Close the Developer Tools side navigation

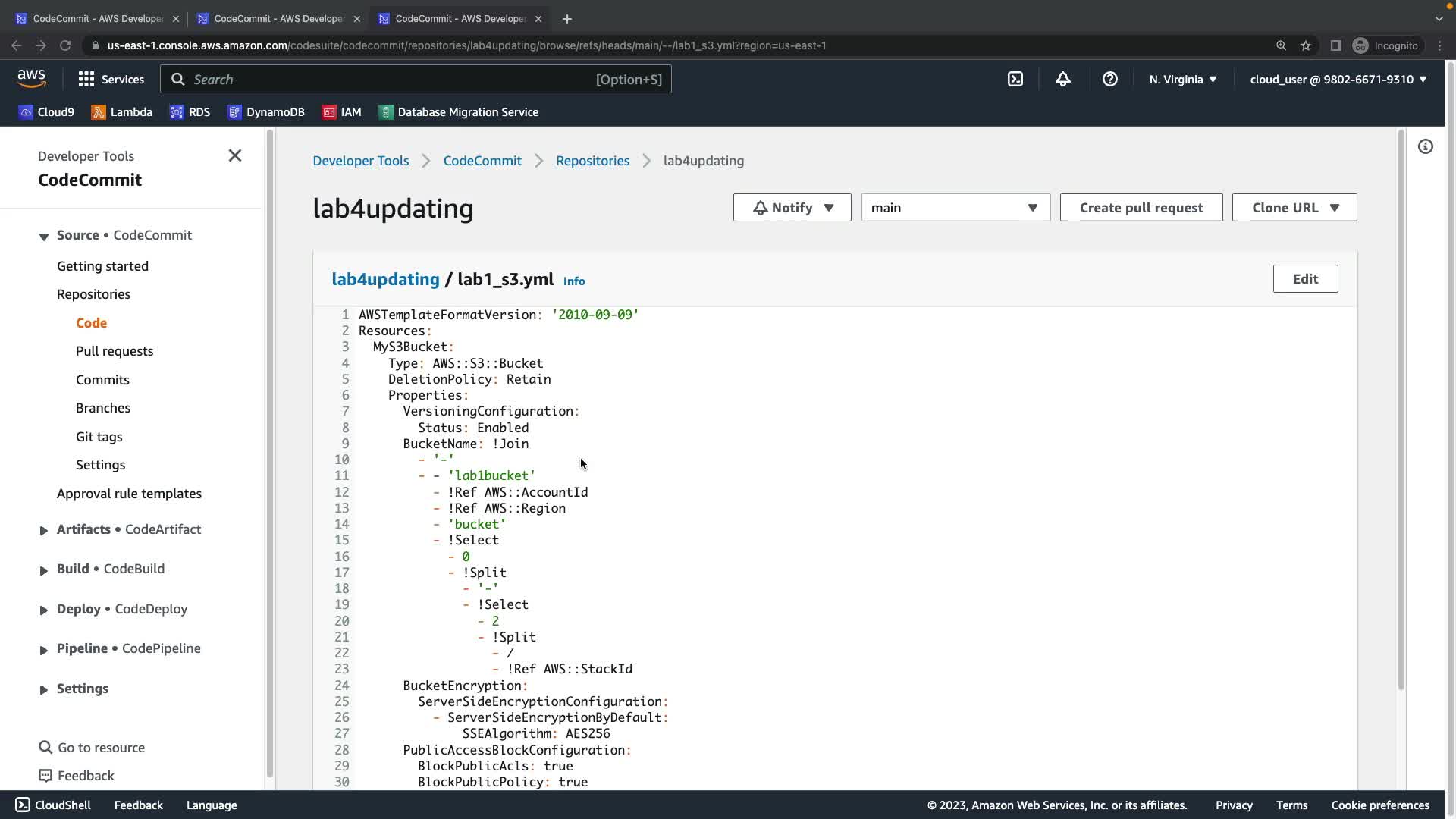point(235,155)
